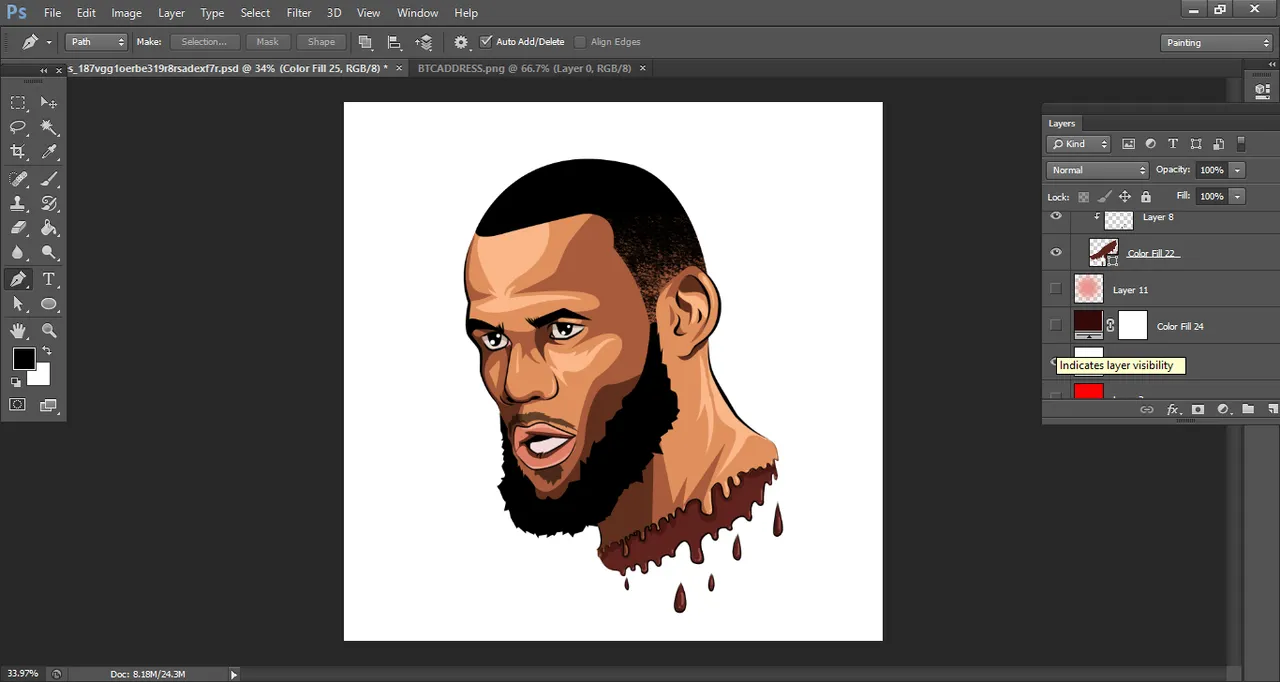Reset default foreground and background colors

(16, 382)
